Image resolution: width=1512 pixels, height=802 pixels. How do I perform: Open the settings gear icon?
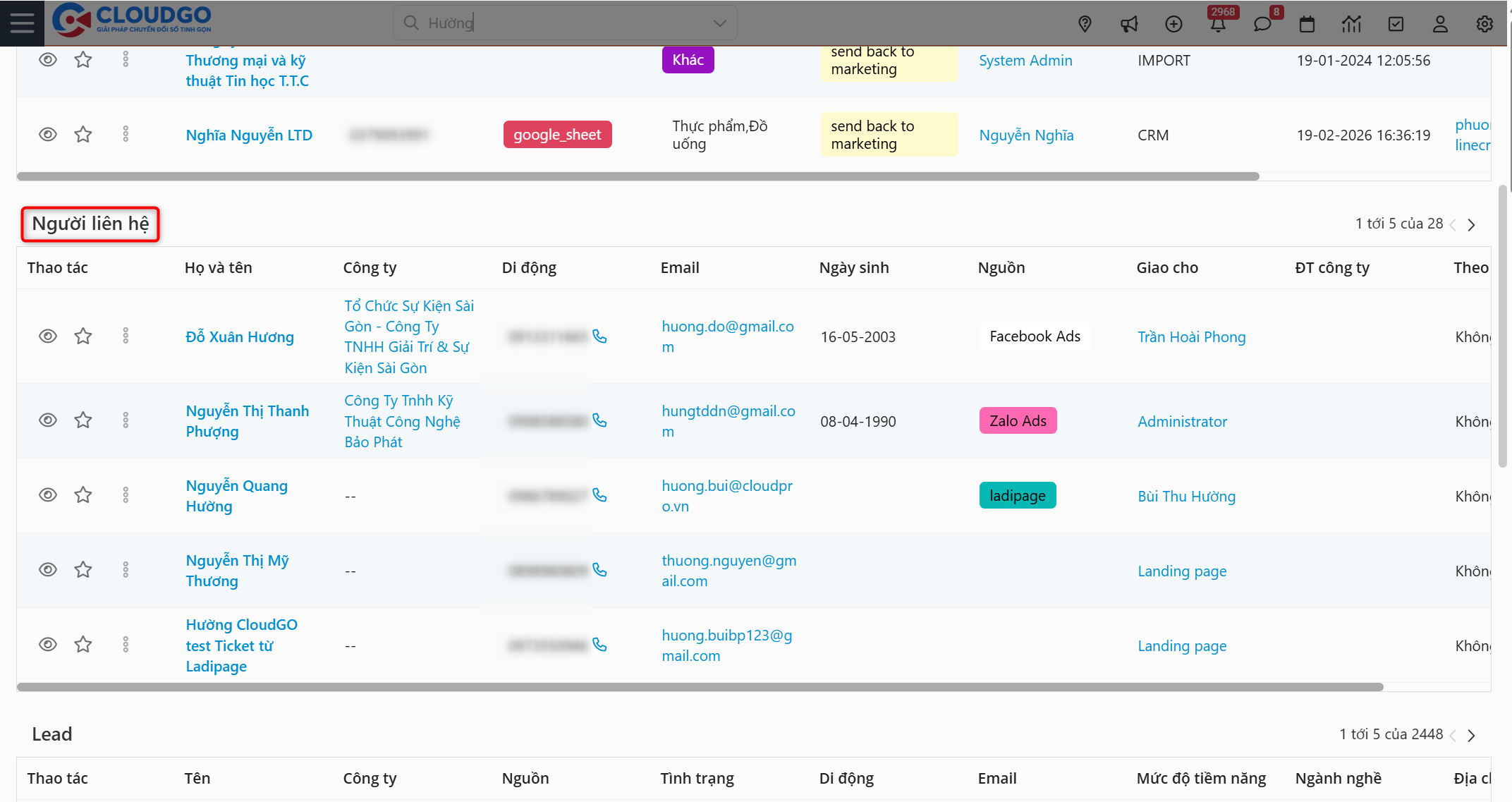coord(1484,24)
